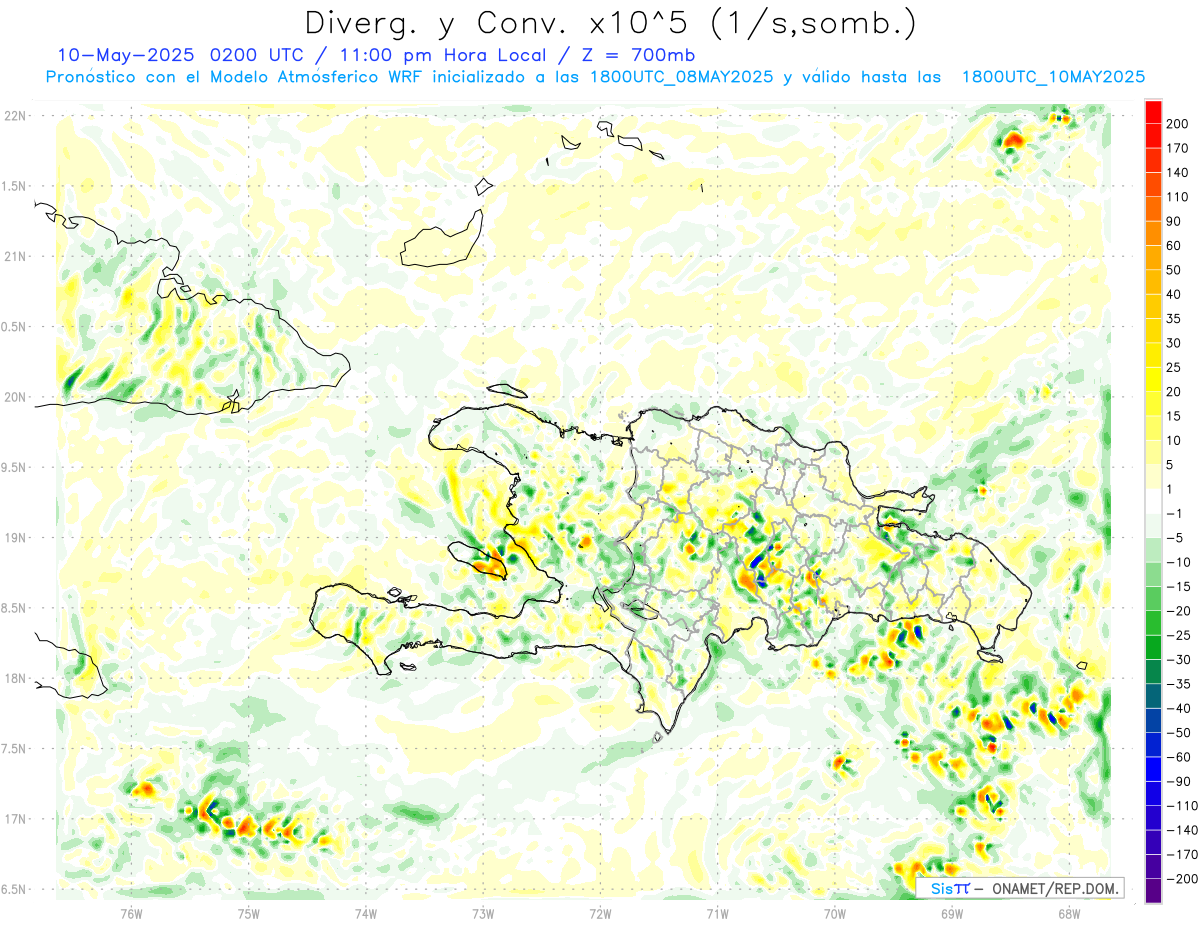Click the '69W' longitude label
The width and height of the screenshot is (1200, 927).
click(952, 913)
